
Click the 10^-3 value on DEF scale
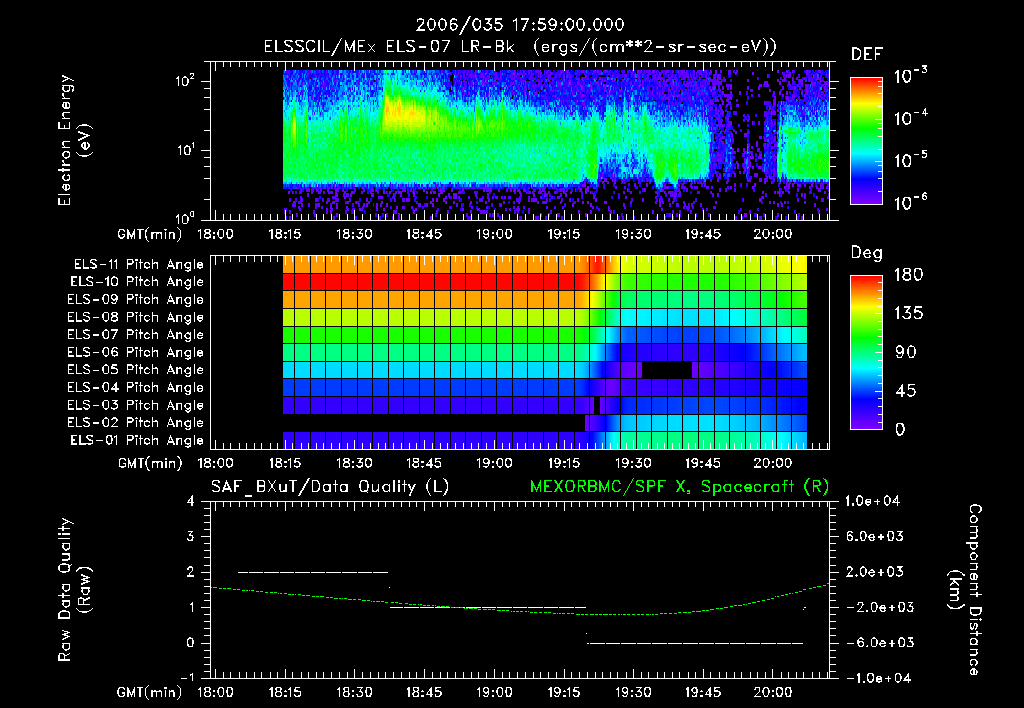tap(910, 76)
